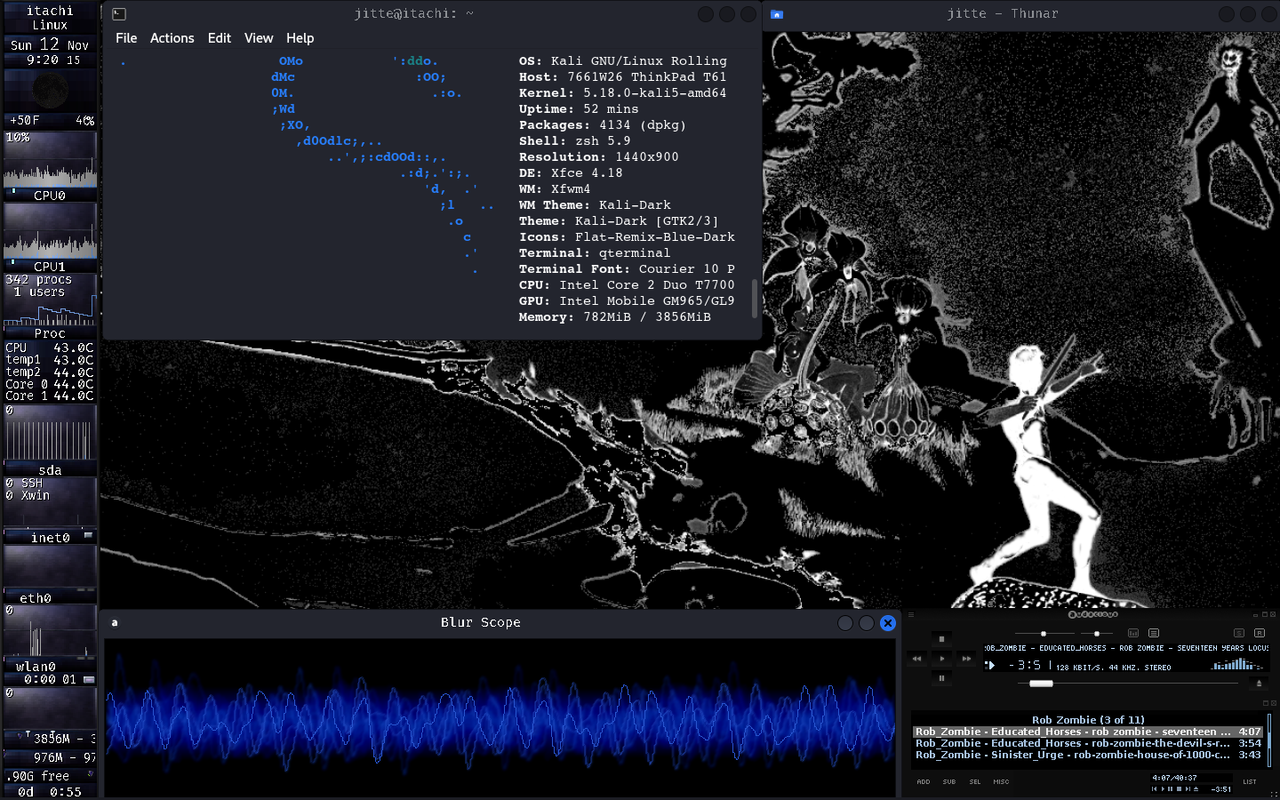Screen dimensions: 1280x800
Task: Click mini stop button in playlist footer
Action: 1179,789
